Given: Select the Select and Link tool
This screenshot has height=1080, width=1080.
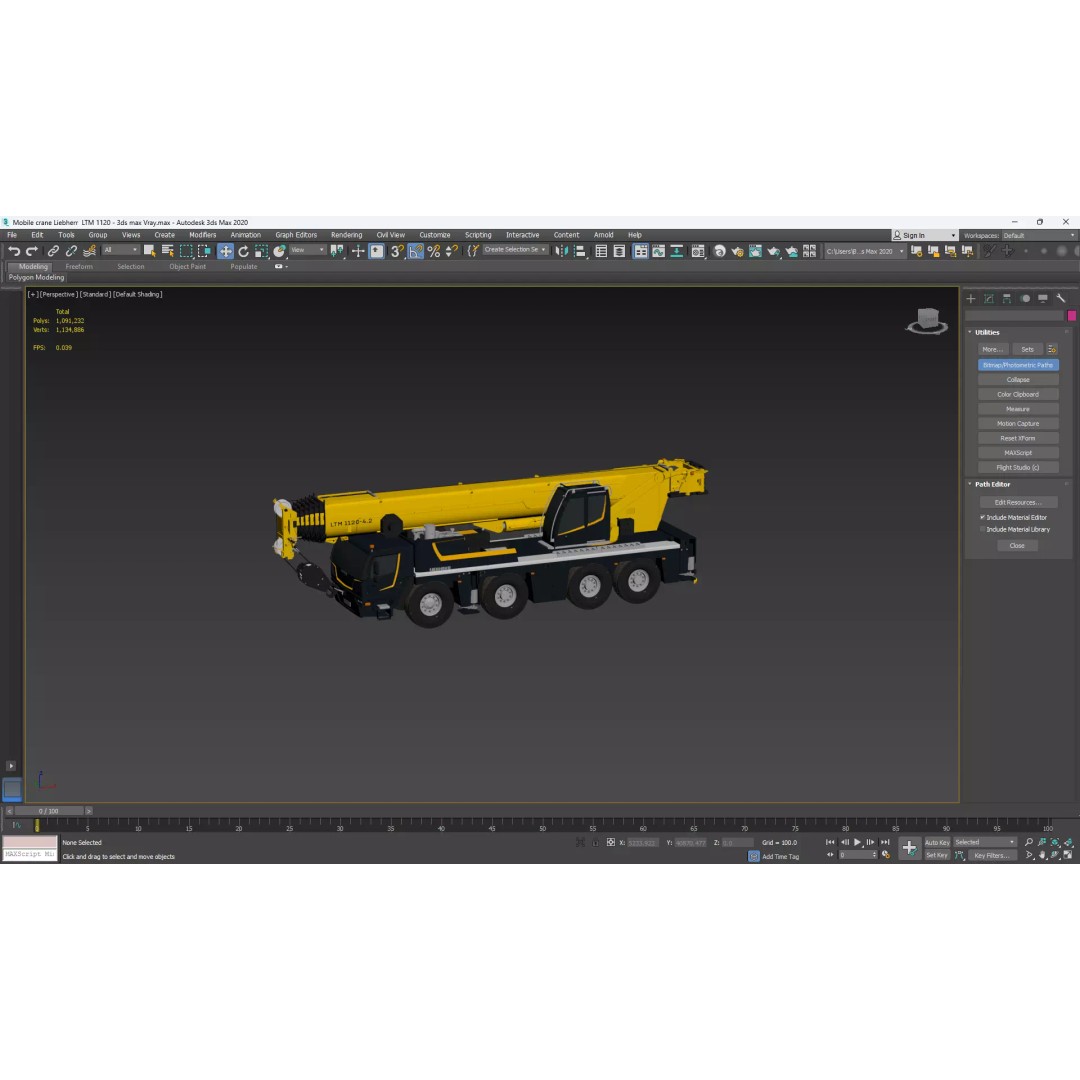Looking at the screenshot, I should tap(53, 251).
